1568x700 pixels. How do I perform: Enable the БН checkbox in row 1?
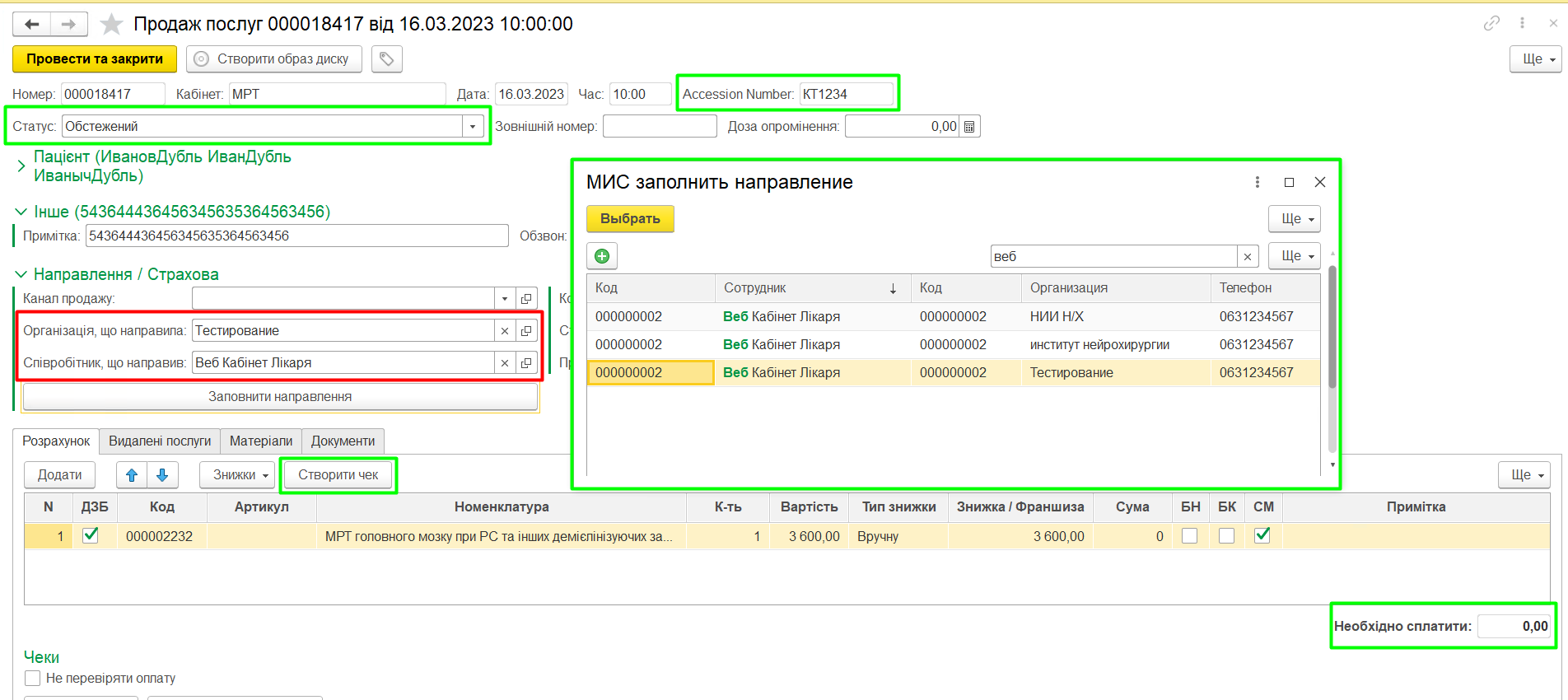tap(1189, 536)
